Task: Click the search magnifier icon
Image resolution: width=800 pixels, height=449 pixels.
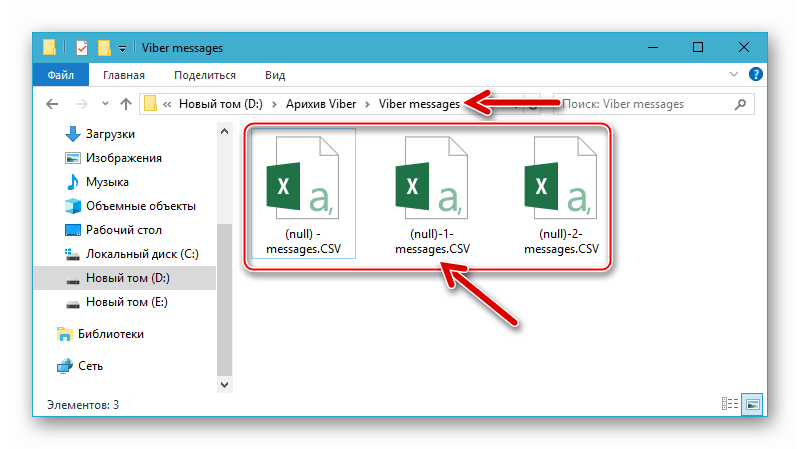Action: (740, 104)
